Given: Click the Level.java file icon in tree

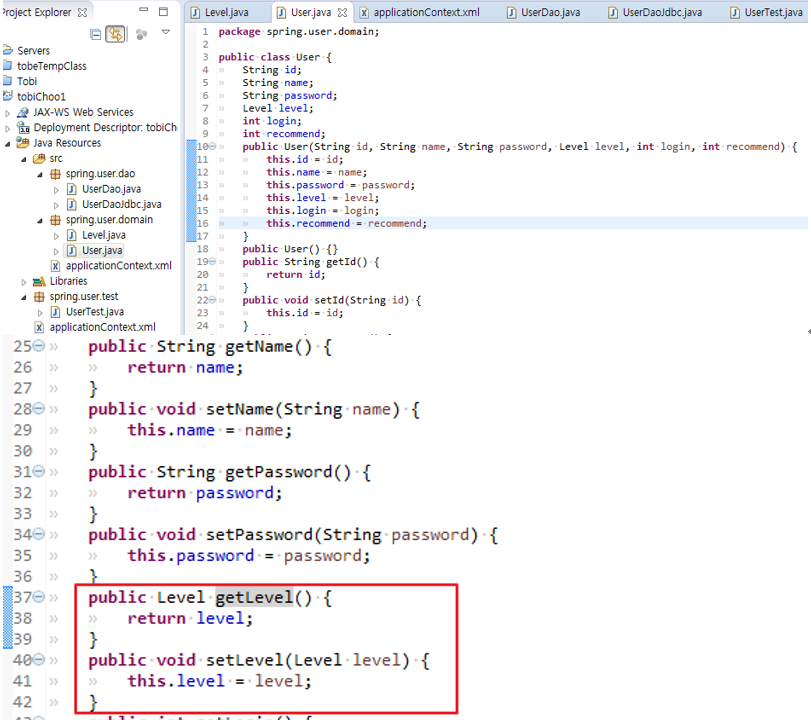Looking at the screenshot, I should click(72, 235).
